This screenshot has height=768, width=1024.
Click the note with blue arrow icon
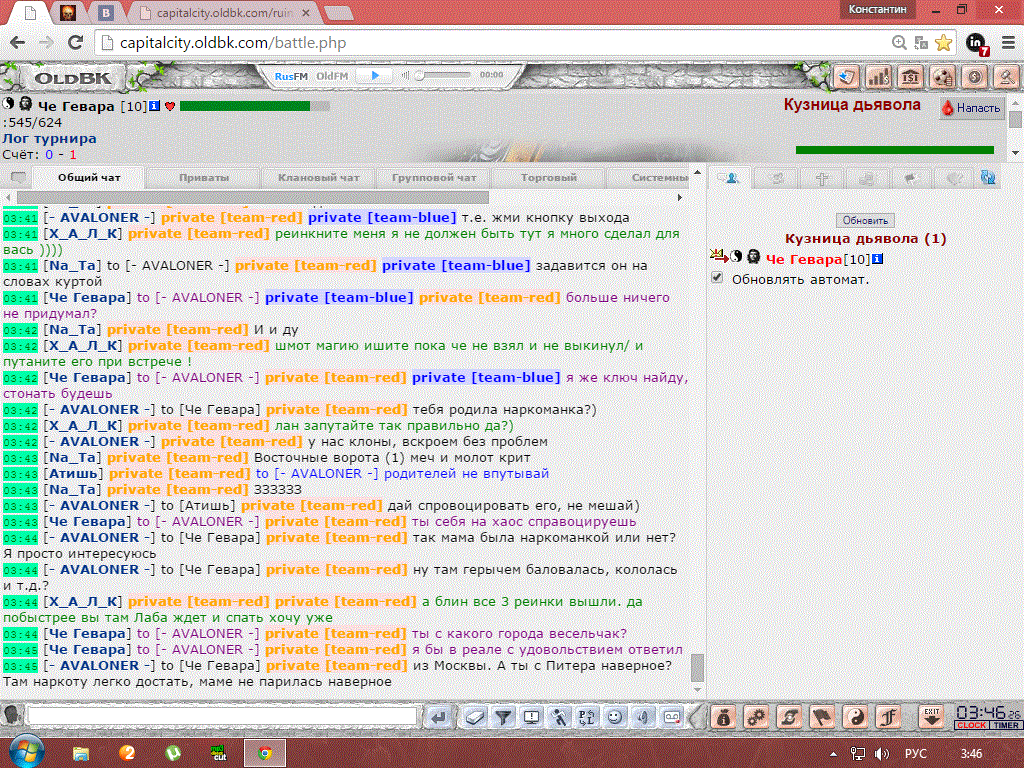[x=847, y=77]
